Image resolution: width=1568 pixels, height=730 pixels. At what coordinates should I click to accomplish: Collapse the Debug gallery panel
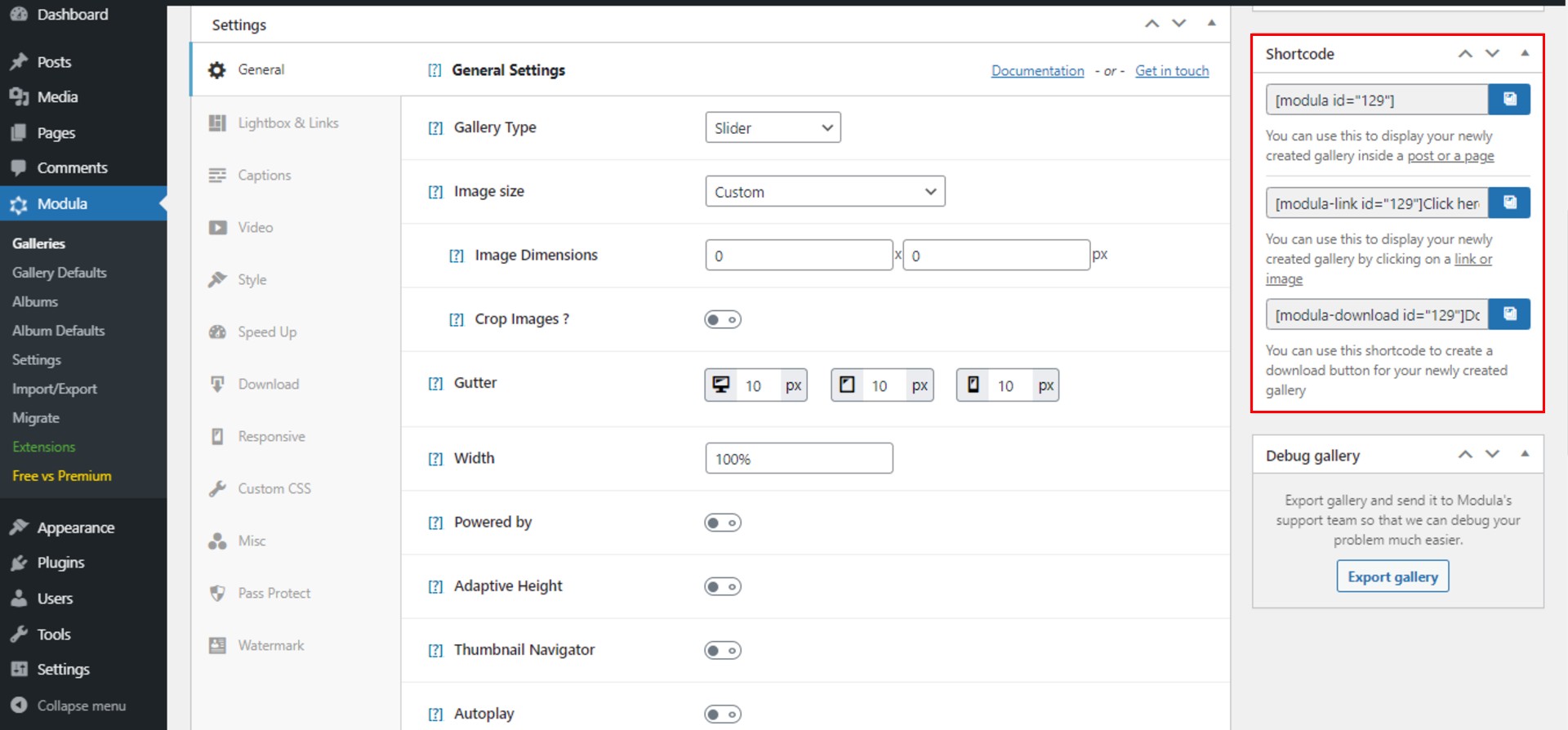pos(1525,454)
